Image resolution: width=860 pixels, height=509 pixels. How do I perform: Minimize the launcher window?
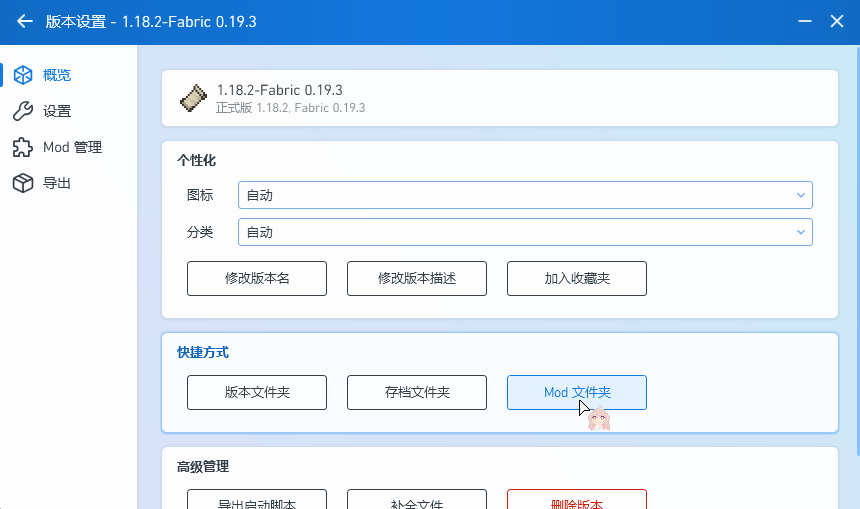[805, 21]
